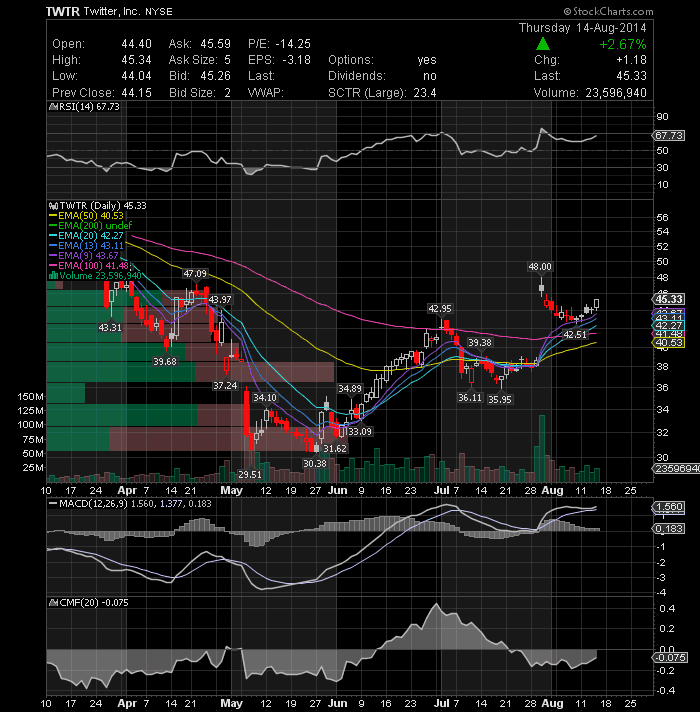Click the date Thursday 14-Aug-2014
This screenshot has width=700, height=712.
click(582, 28)
